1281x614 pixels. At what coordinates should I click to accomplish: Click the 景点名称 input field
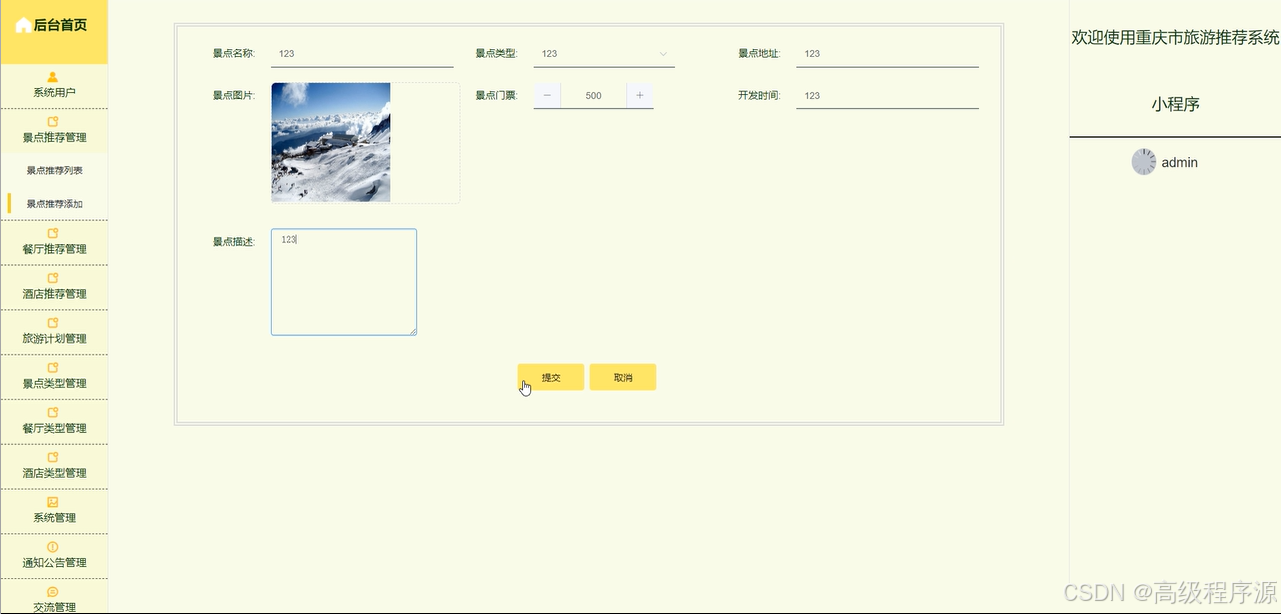(362, 54)
